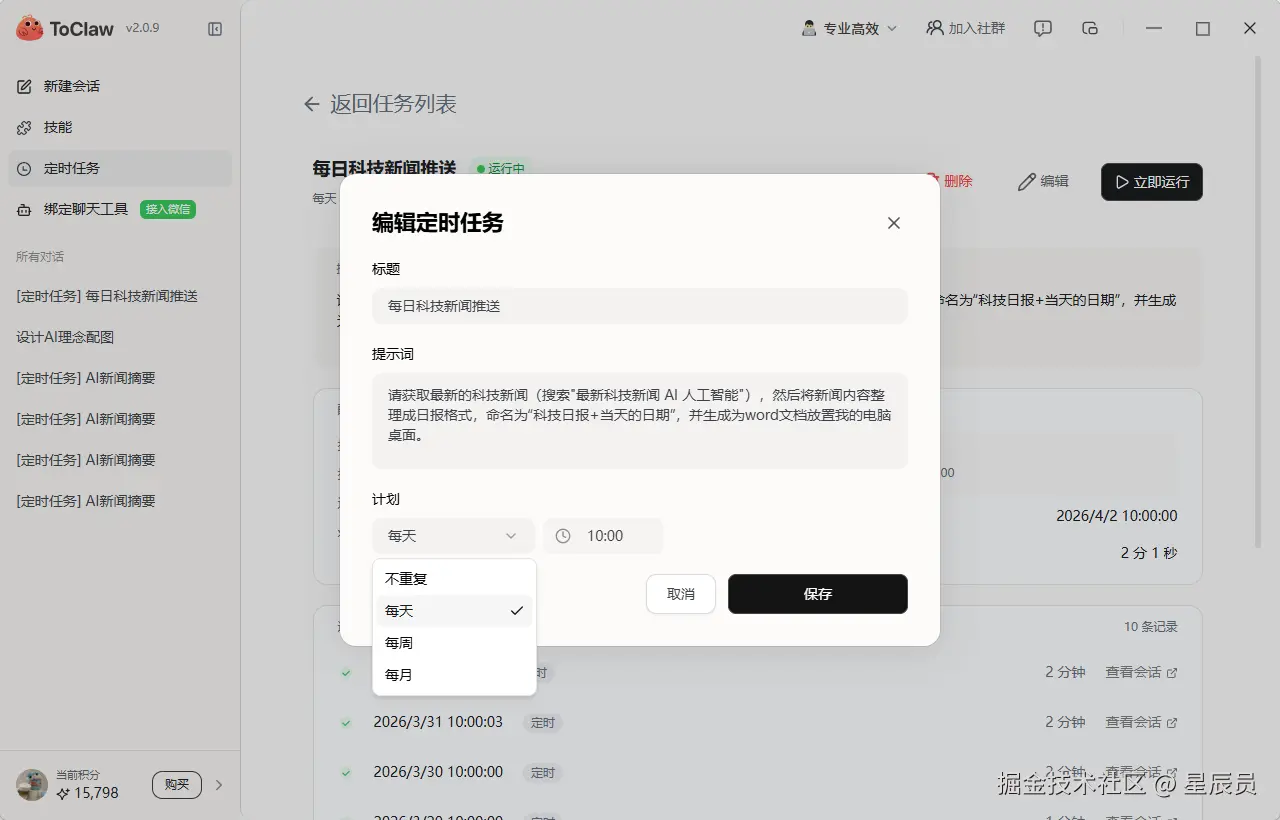This screenshot has width=1280, height=820.
Task: Click the 10 条记录 label
Action: point(1151,627)
